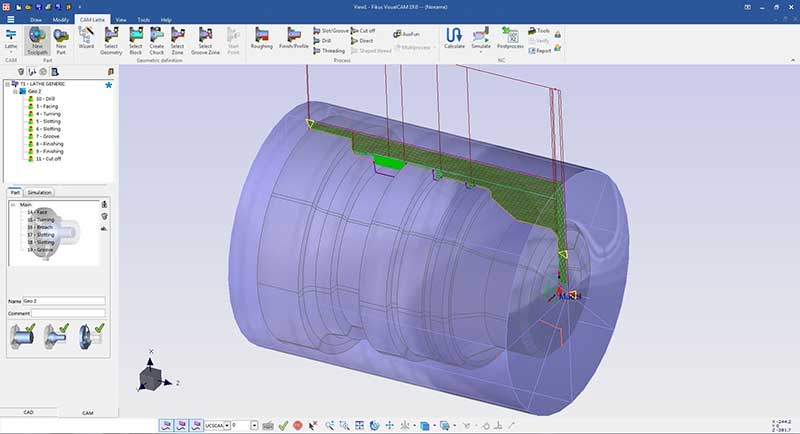Click the Report button
The height and width of the screenshot is (434, 800).
point(541,49)
